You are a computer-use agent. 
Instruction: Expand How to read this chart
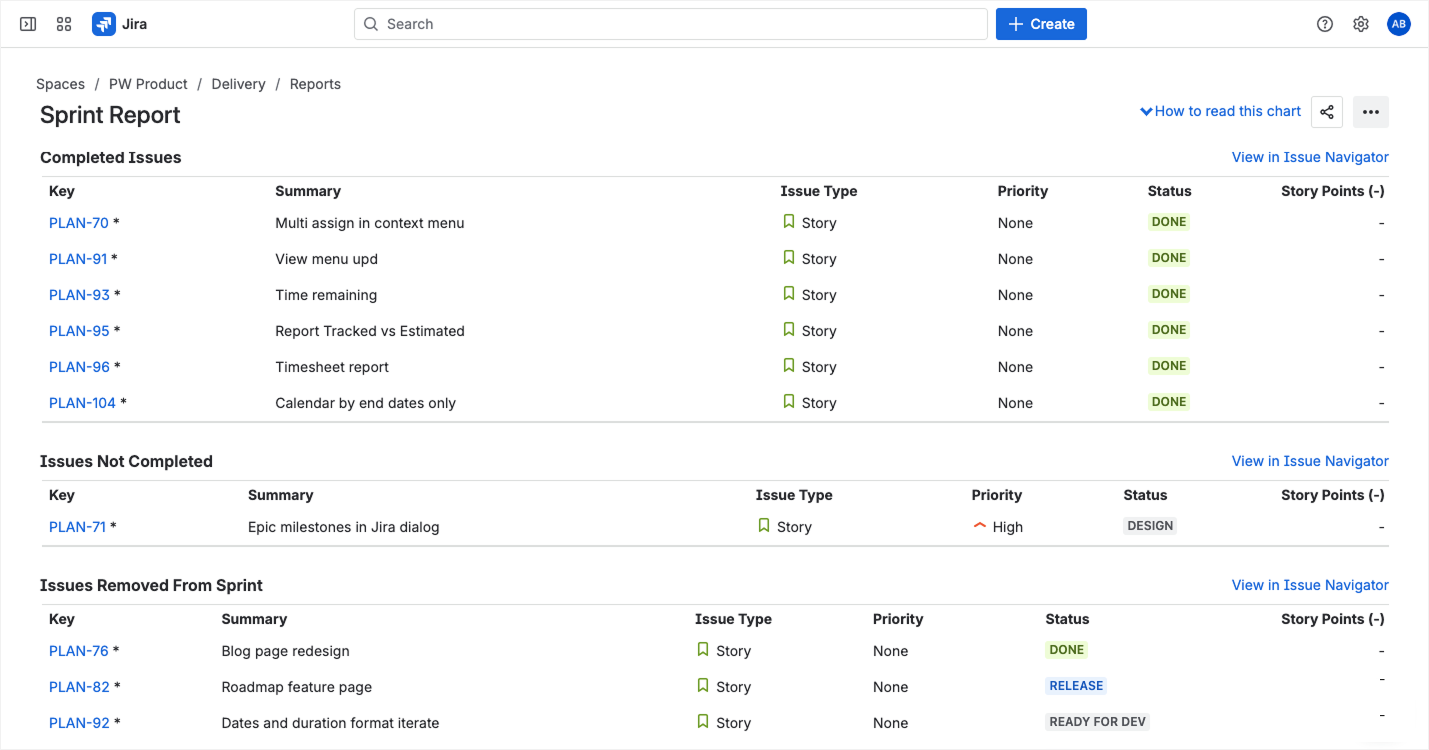click(1221, 111)
